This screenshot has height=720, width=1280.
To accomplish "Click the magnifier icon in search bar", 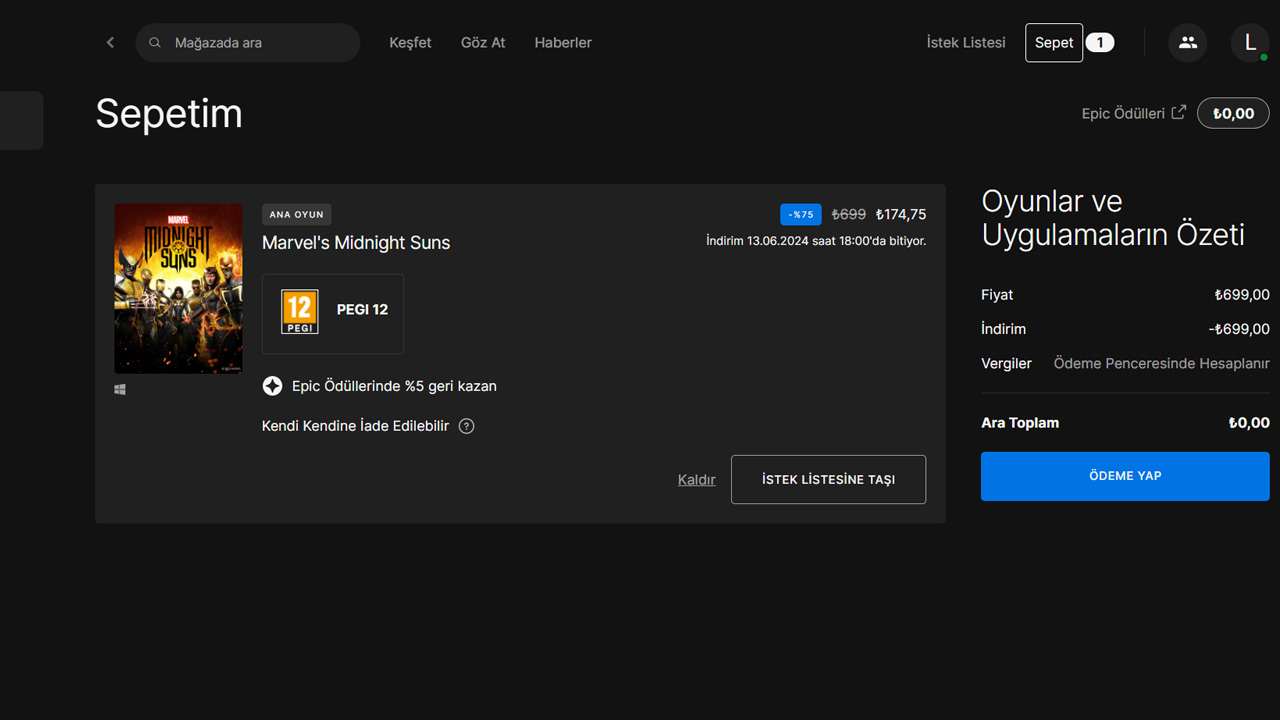I will 155,43.
